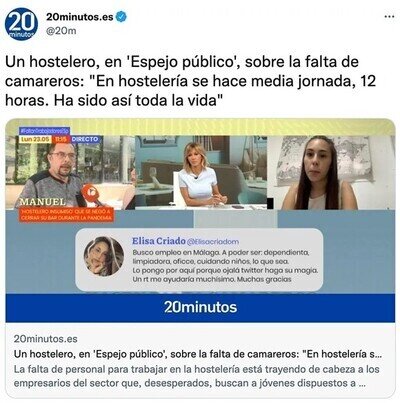400x403 pixels.
Task: Open the link card headline 'Un hostelero, en...'
Action: point(198,354)
